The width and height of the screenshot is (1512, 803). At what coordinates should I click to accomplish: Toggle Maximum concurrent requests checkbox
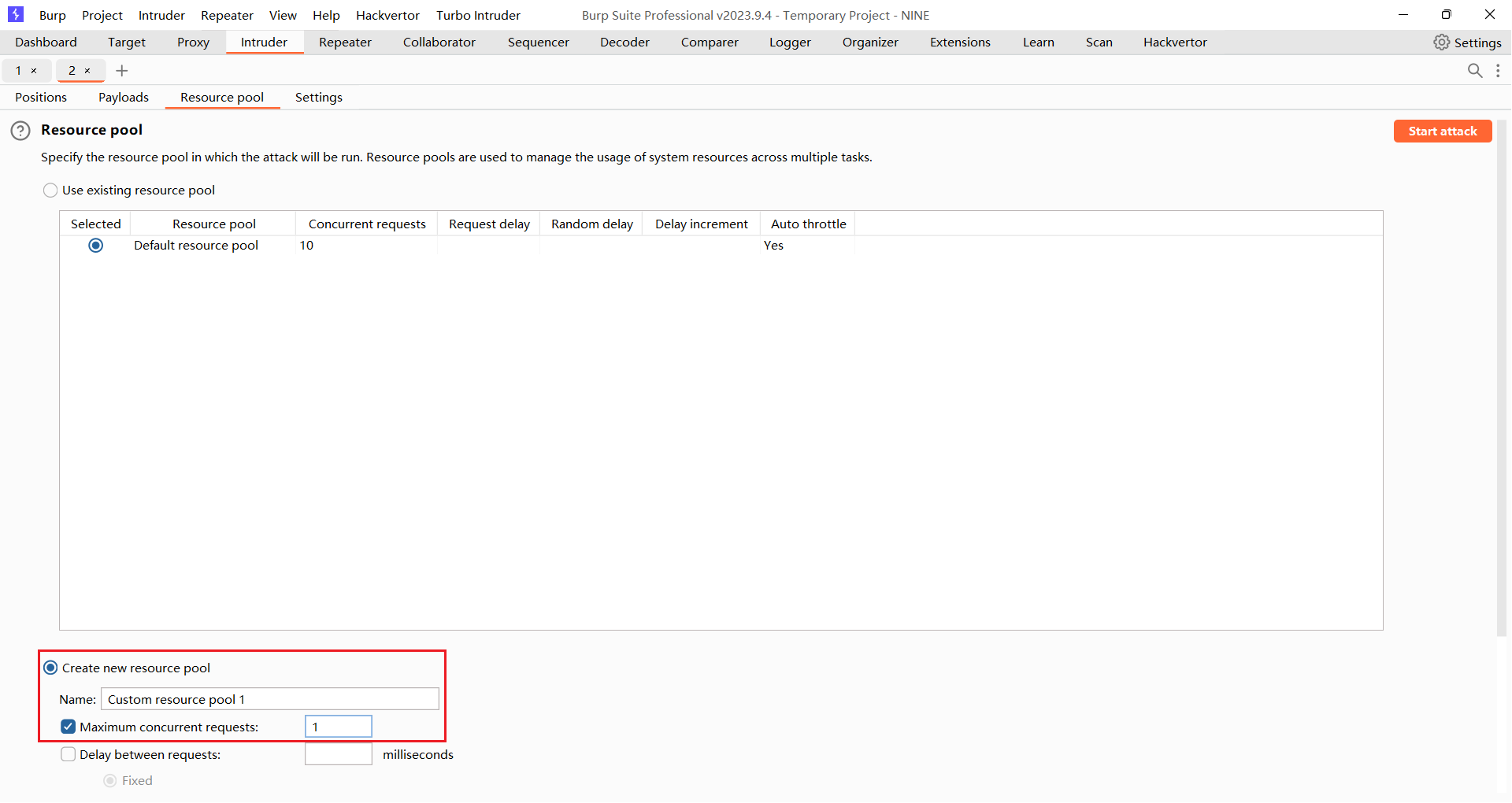click(69, 727)
